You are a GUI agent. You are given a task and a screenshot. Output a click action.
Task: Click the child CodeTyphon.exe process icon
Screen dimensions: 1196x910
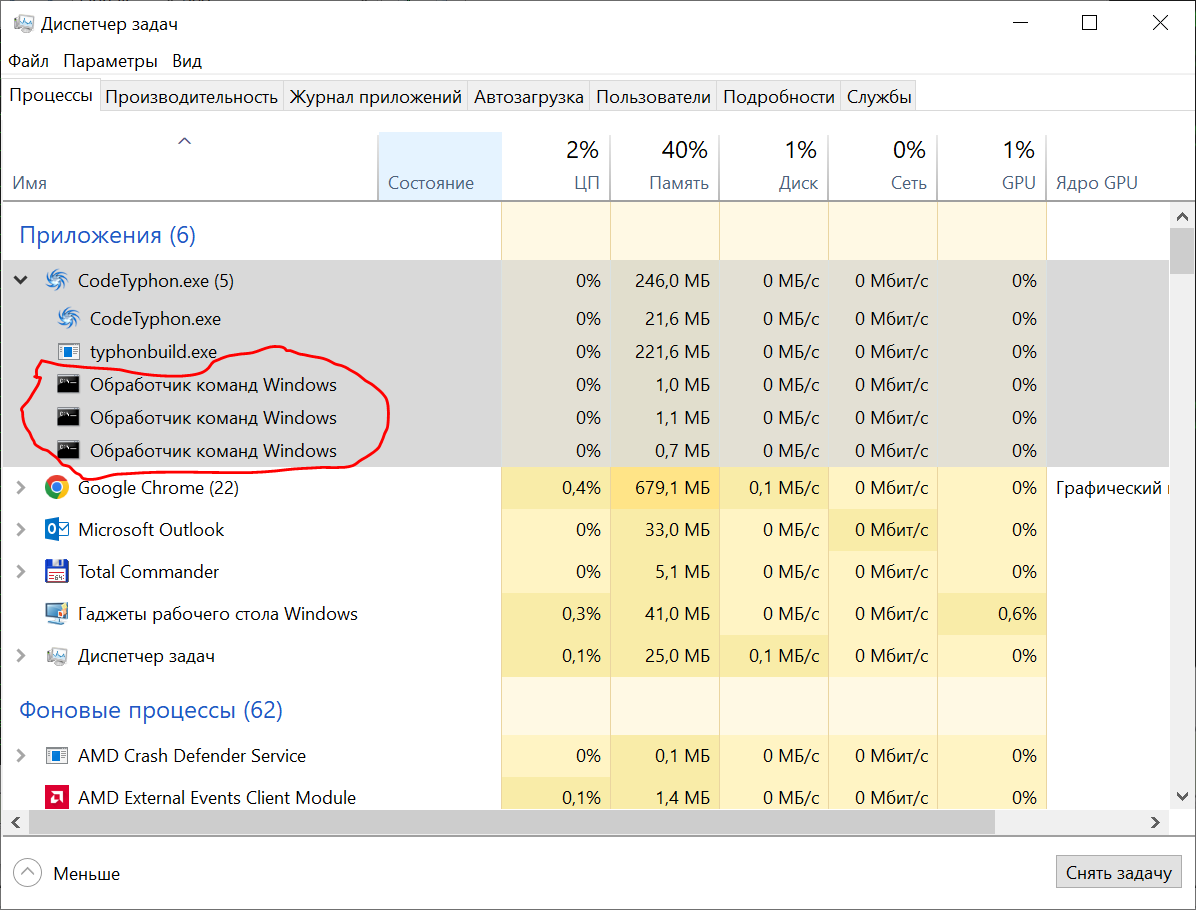(69, 318)
